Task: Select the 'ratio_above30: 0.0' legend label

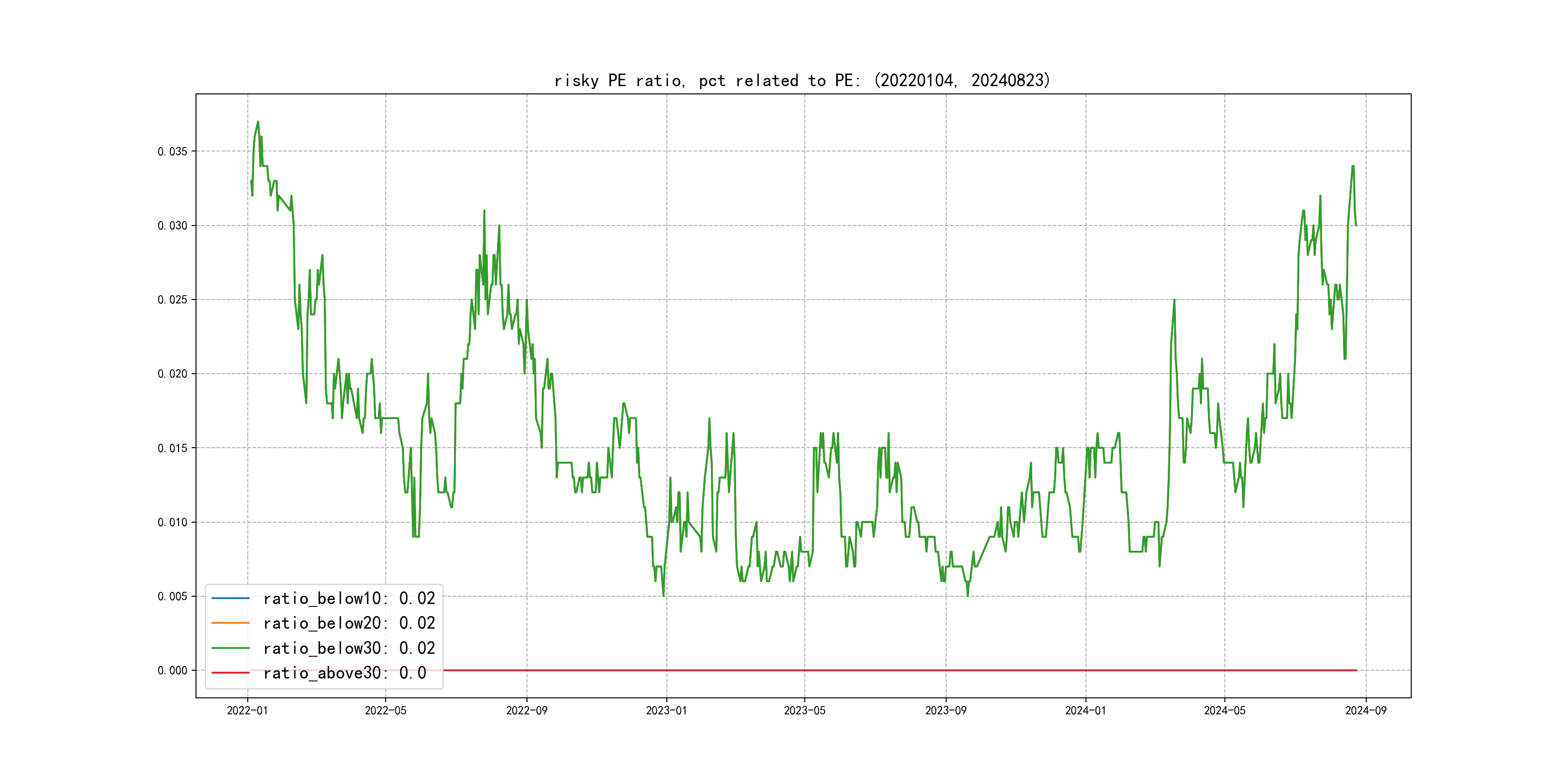Action: pos(344,673)
